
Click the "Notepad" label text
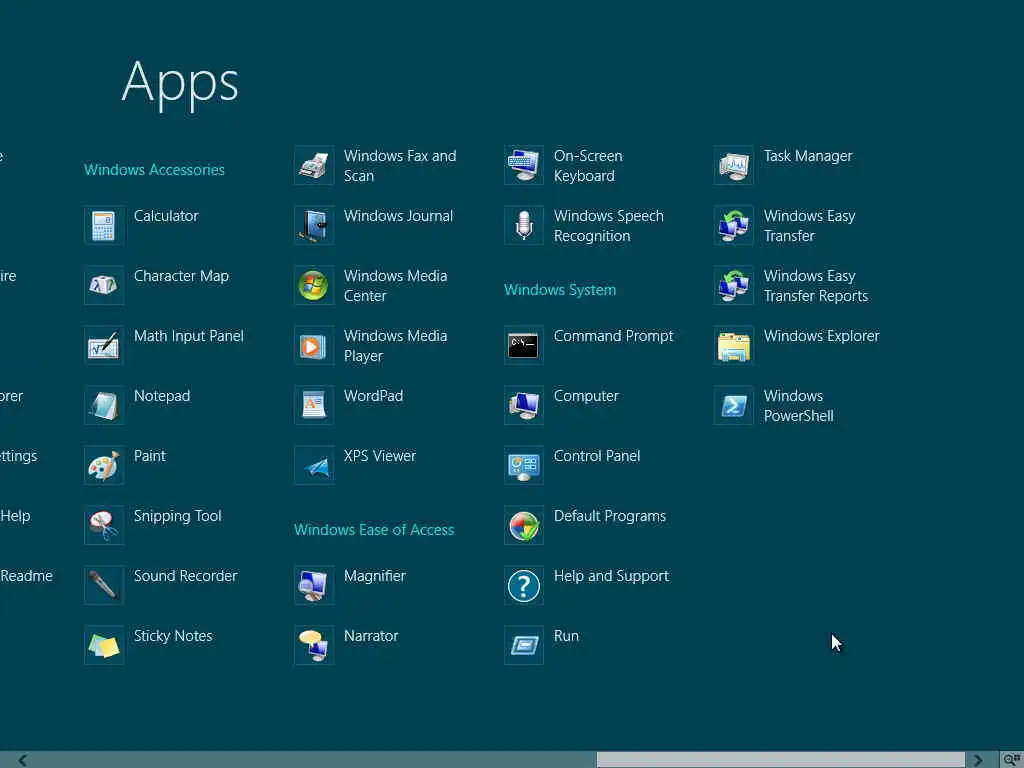pos(162,396)
